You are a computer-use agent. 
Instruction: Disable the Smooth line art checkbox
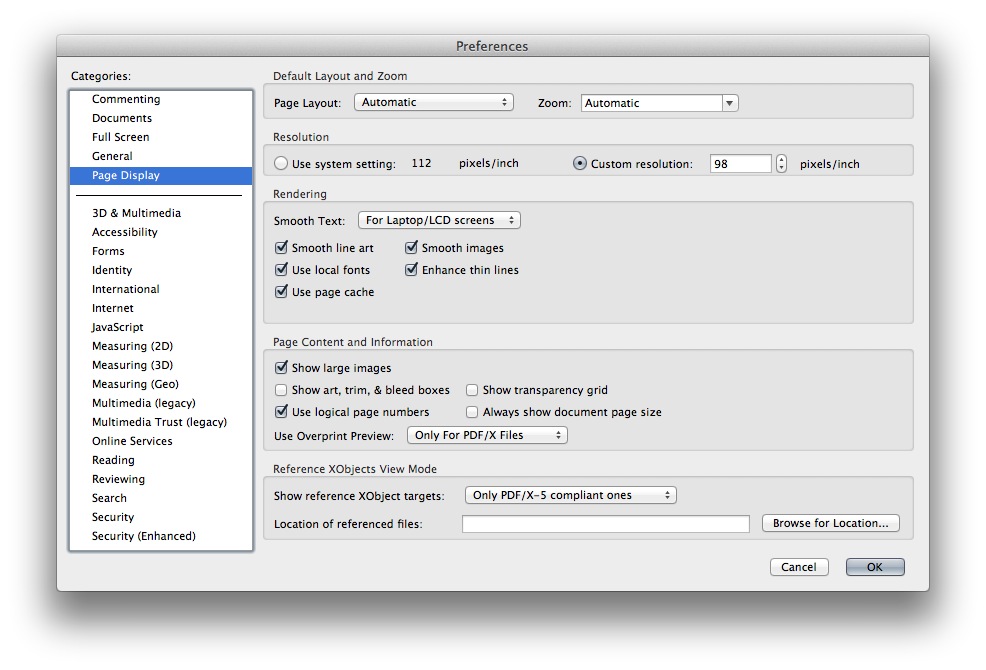click(x=282, y=247)
